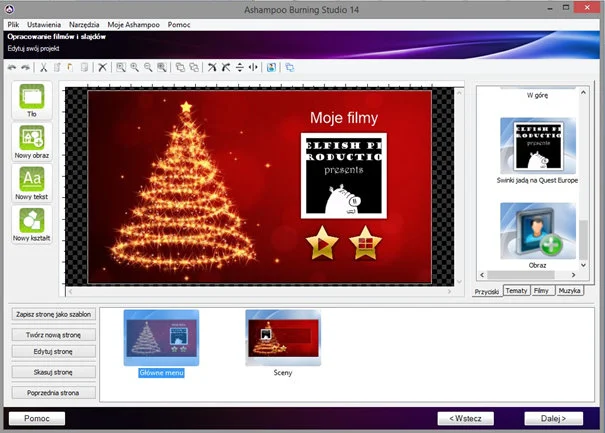Switch to the Muzyka tab

click(570, 290)
